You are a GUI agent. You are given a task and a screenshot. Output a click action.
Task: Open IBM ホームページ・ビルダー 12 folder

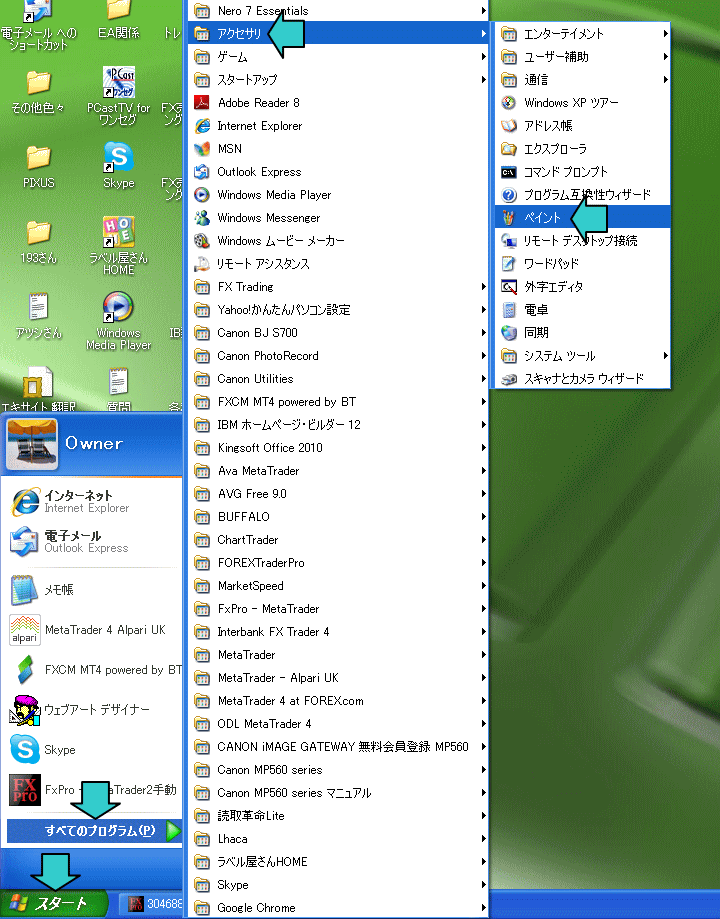click(x=338, y=424)
